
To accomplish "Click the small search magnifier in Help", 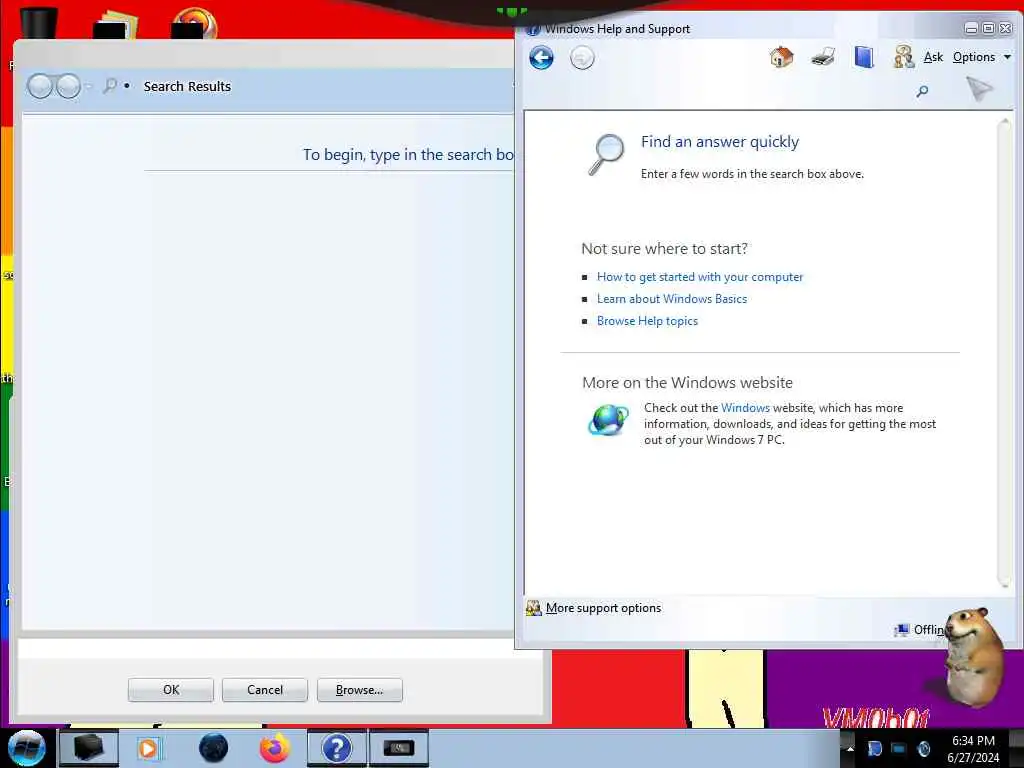I will [x=922, y=91].
